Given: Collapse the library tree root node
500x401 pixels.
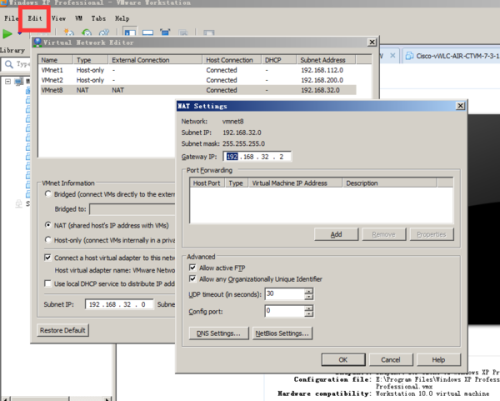Looking at the screenshot, I should (x=8, y=81).
